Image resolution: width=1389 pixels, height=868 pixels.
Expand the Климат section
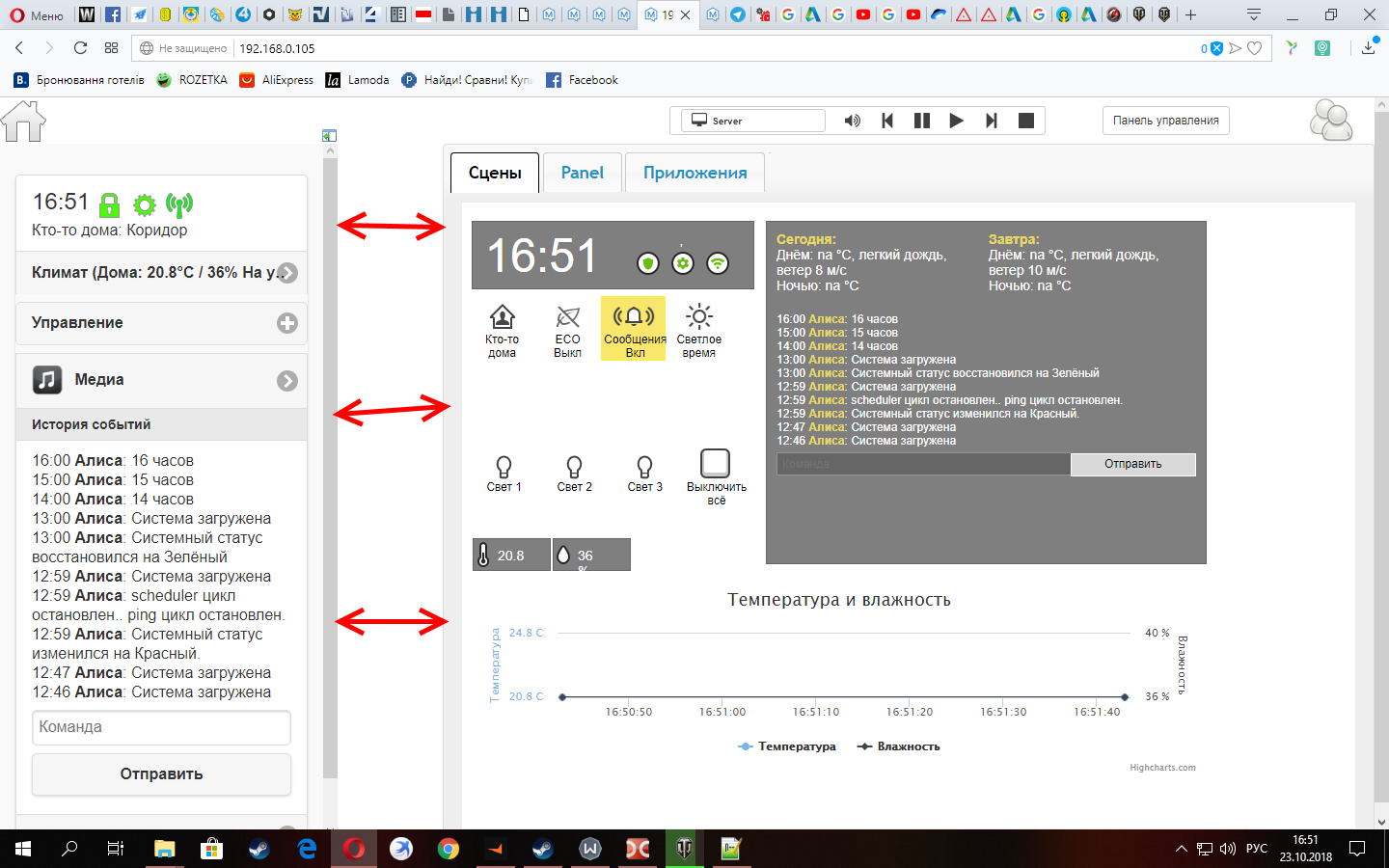[x=287, y=273]
